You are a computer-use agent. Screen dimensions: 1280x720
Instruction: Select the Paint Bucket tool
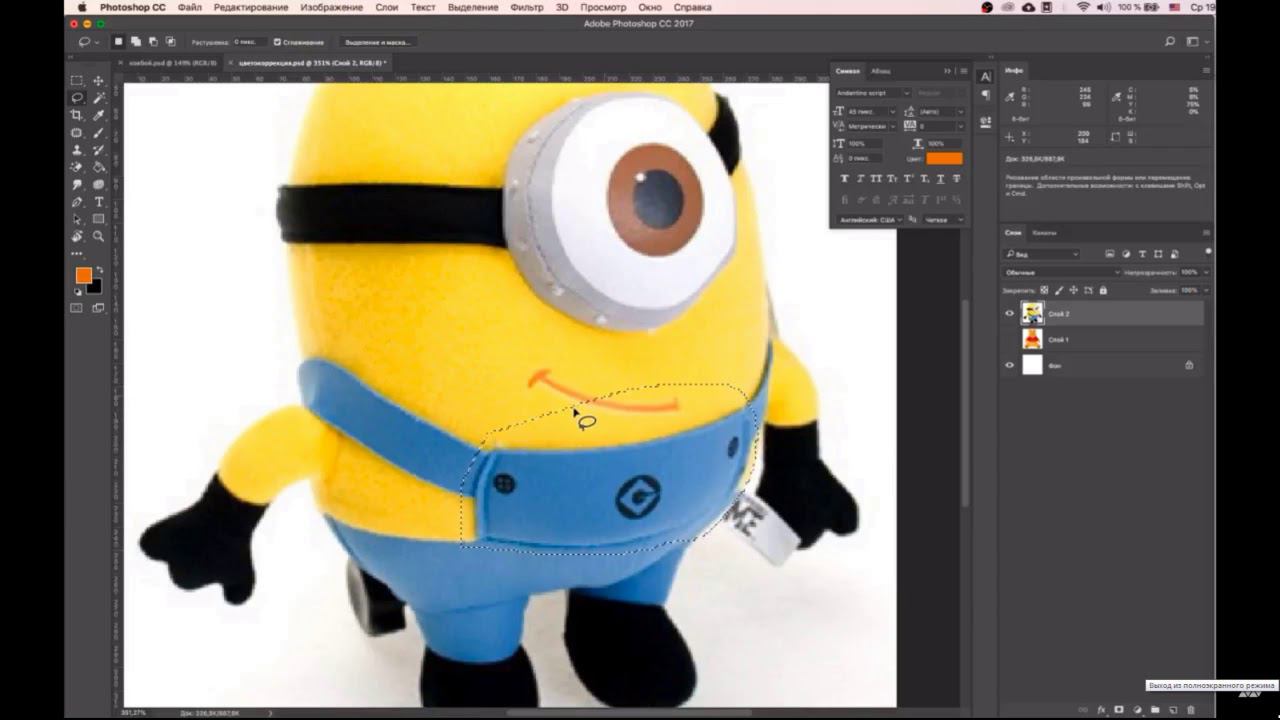99,167
